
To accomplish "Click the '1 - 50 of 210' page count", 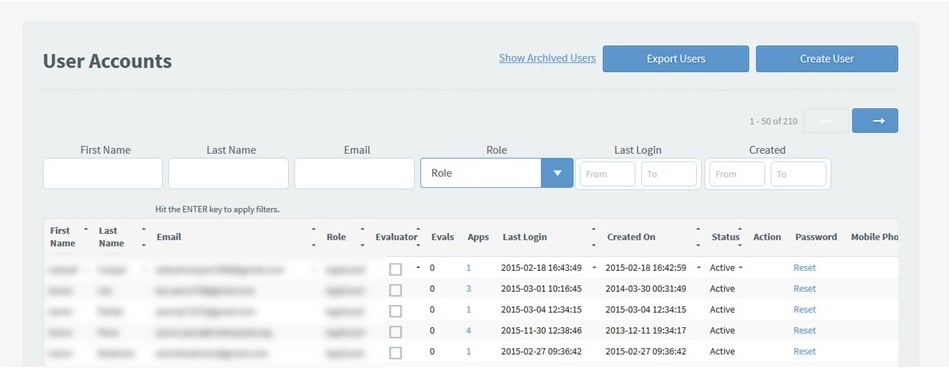I will tap(773, 121).
